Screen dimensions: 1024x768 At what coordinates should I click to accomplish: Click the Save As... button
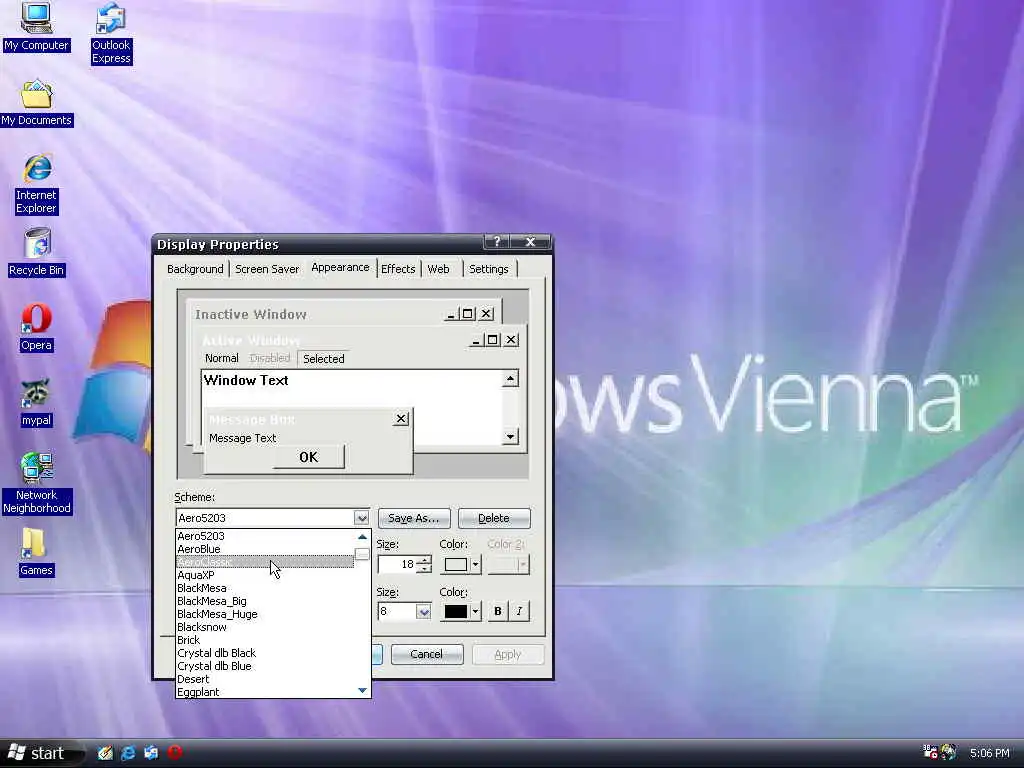[x=414, y=518]
